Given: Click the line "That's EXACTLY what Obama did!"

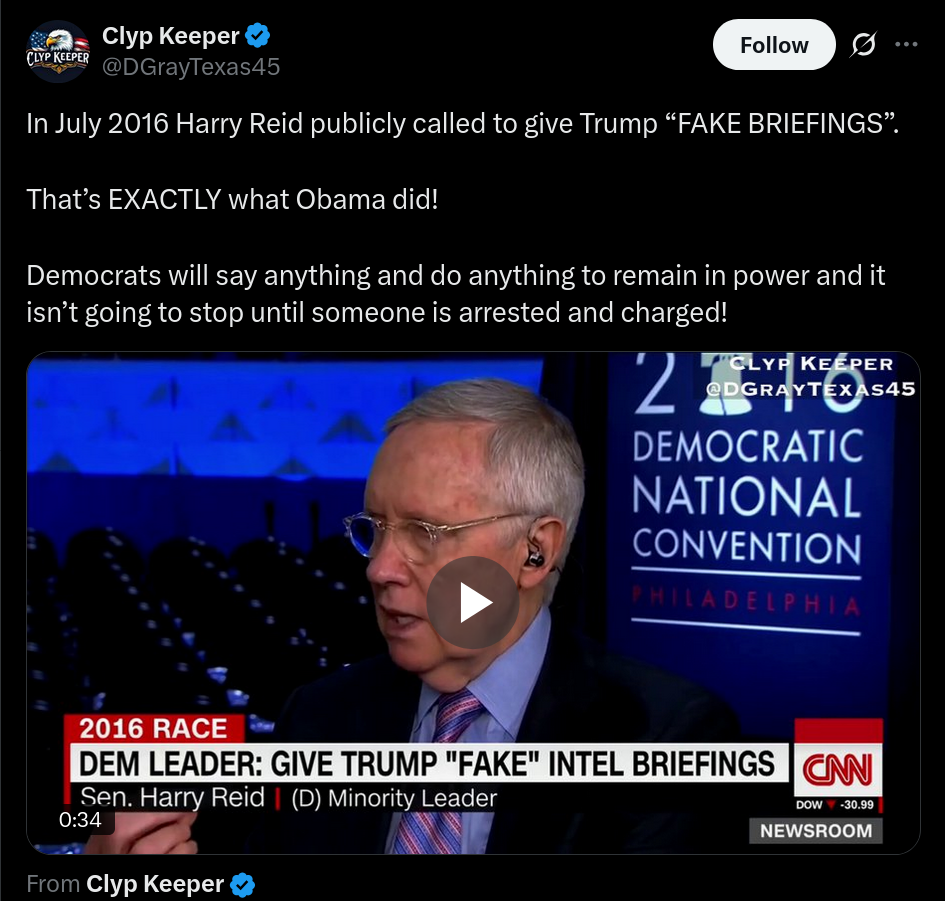Looking at the screenshot, I should (x=232, y=199).
